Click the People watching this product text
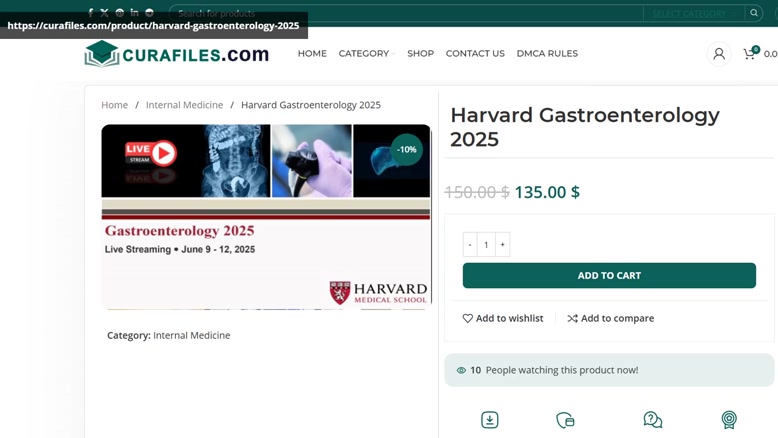The height and width of the screenshot is (438, 778). pos(562,370)
